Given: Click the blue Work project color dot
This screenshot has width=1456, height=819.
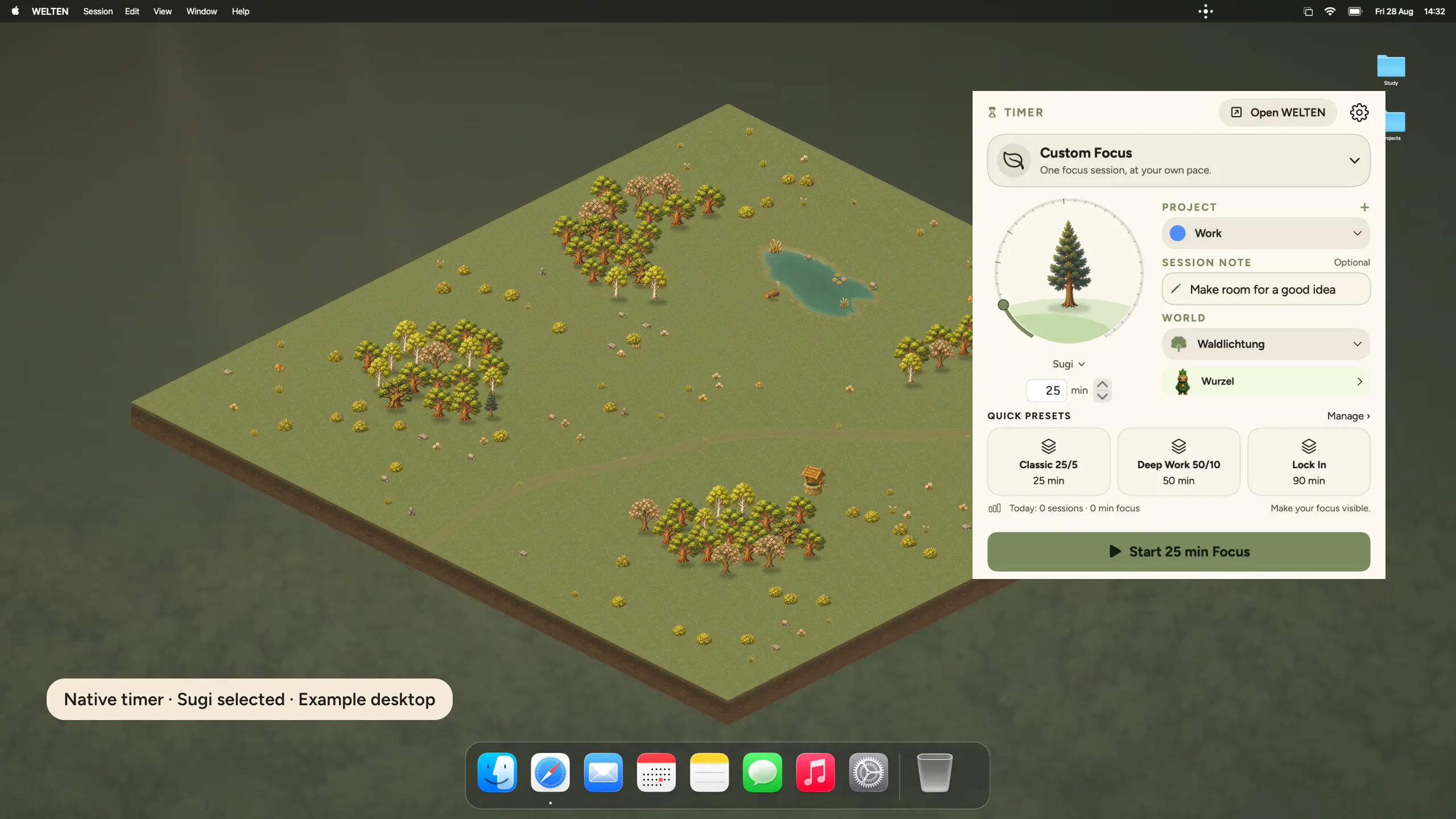Looking at the screenshot, I should point(1177,233).
